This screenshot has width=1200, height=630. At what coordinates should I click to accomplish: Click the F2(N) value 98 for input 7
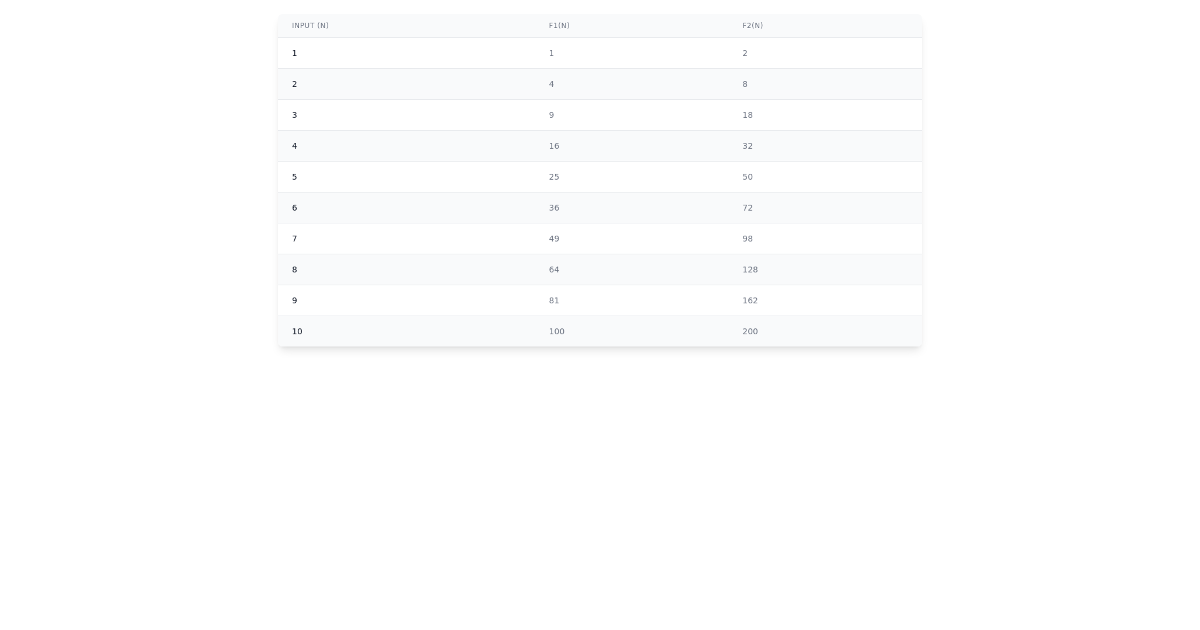[747, 238]
